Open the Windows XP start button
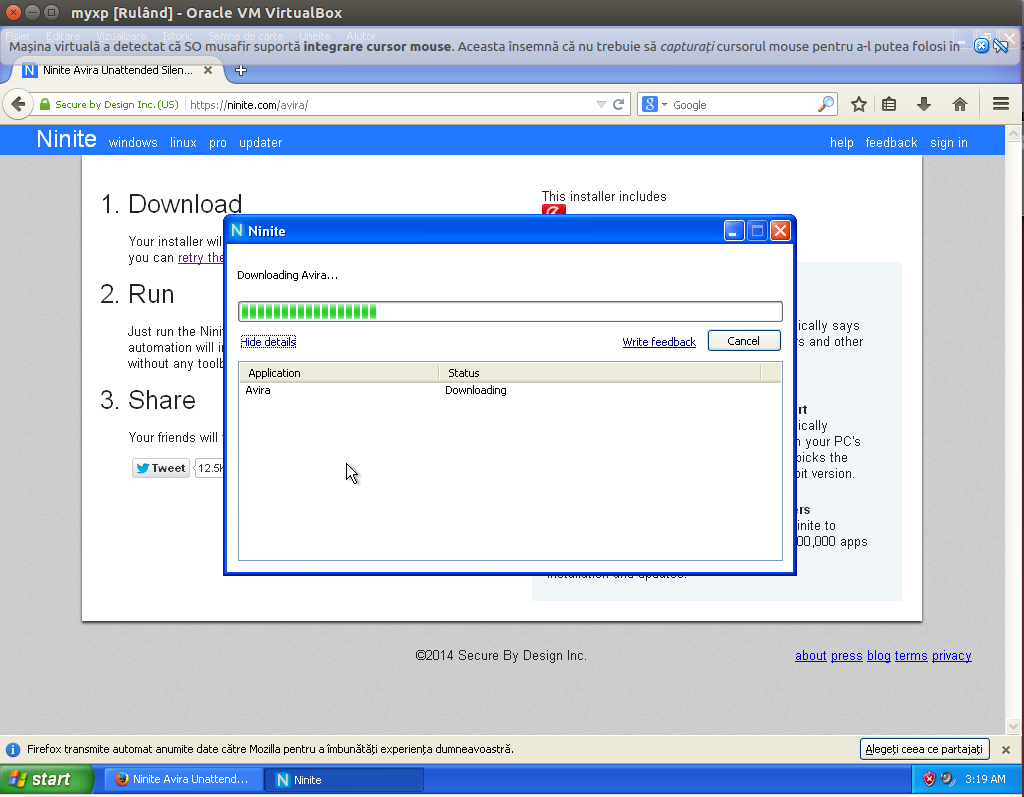This screenshot has width=1024, height=797. click(x=46, y=779)
